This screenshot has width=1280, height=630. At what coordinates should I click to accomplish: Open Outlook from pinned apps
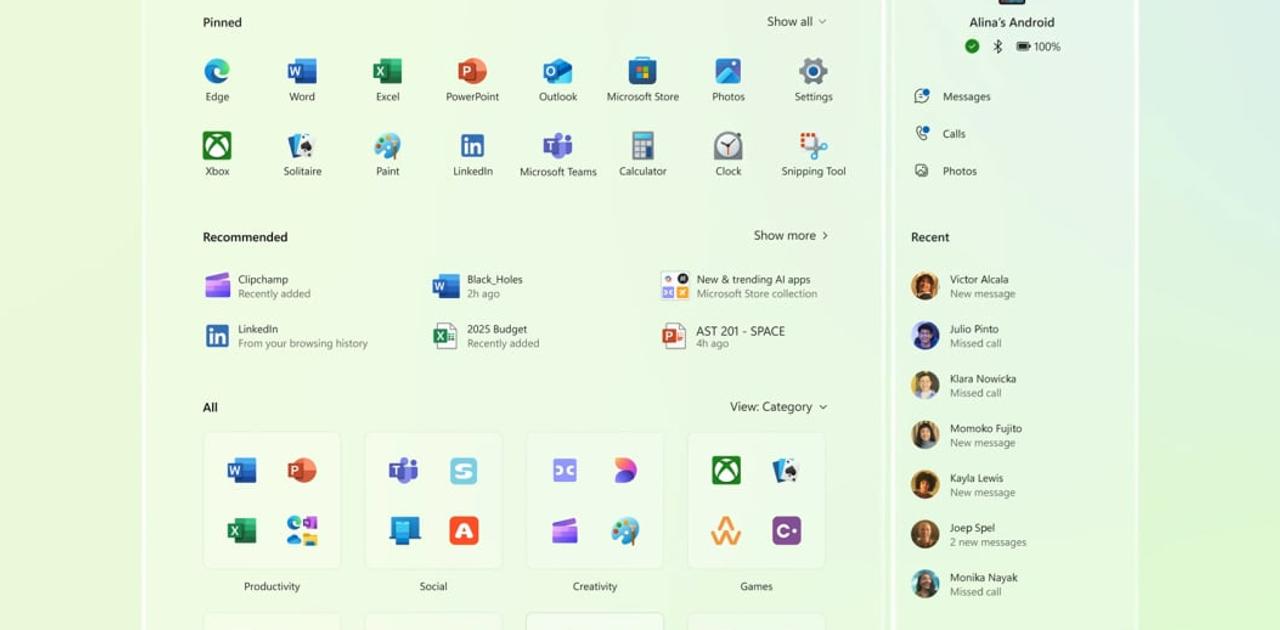tap(558, 80)
